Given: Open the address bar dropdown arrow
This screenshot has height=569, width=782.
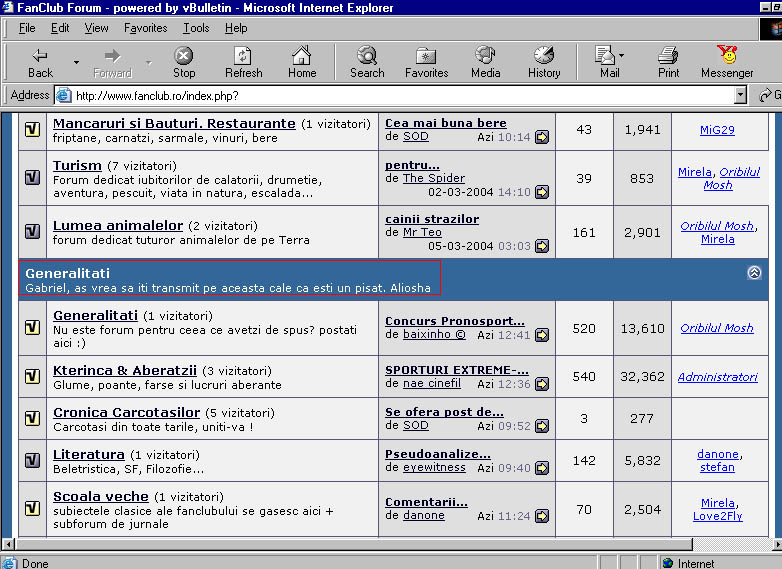Looking at the screenshot, I should [x=740, y=96].
